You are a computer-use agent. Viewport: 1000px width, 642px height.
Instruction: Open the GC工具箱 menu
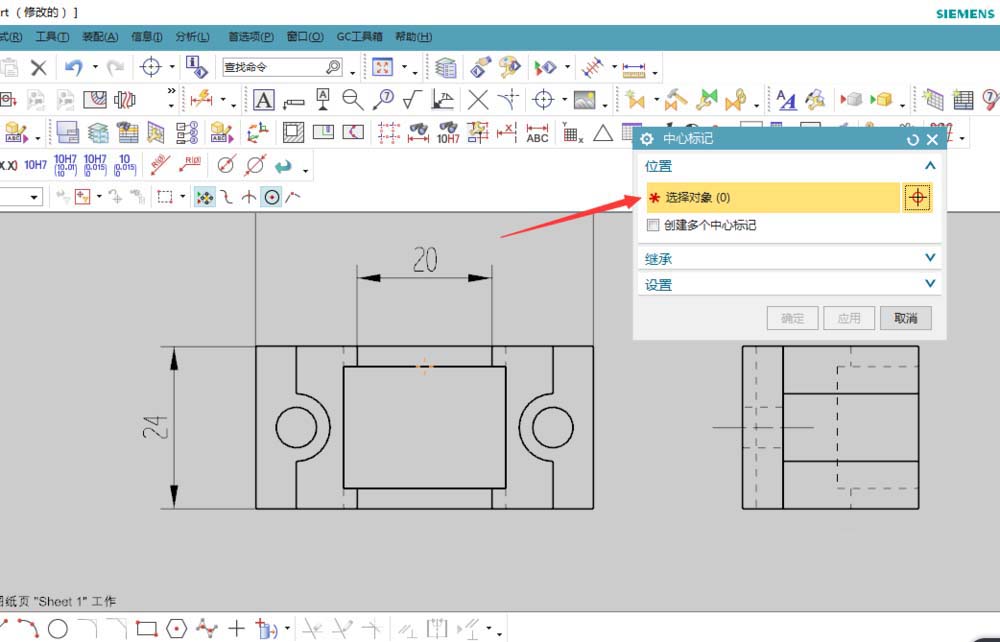359,37
